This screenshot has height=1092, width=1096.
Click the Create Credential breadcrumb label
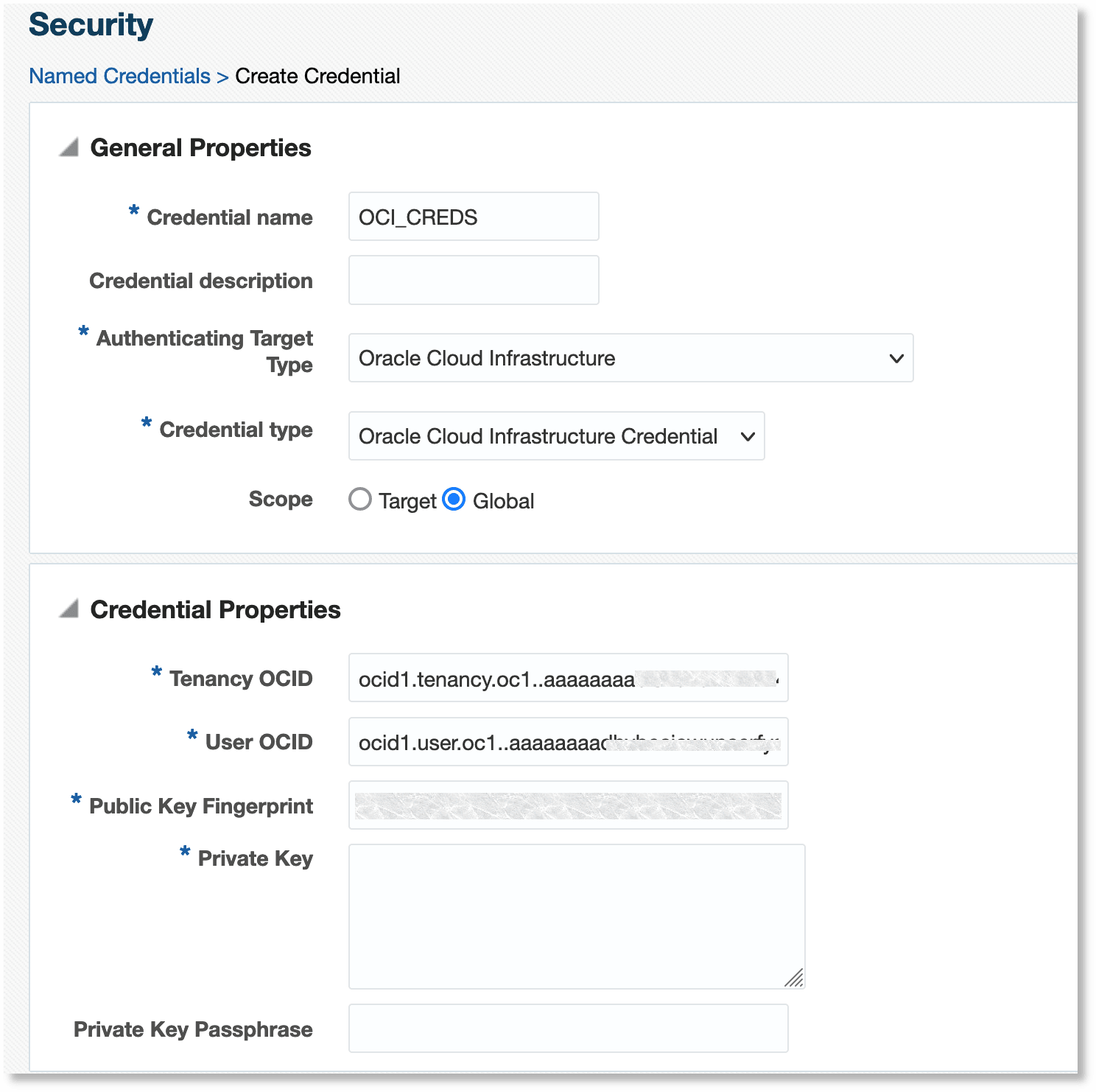[317, 76]
